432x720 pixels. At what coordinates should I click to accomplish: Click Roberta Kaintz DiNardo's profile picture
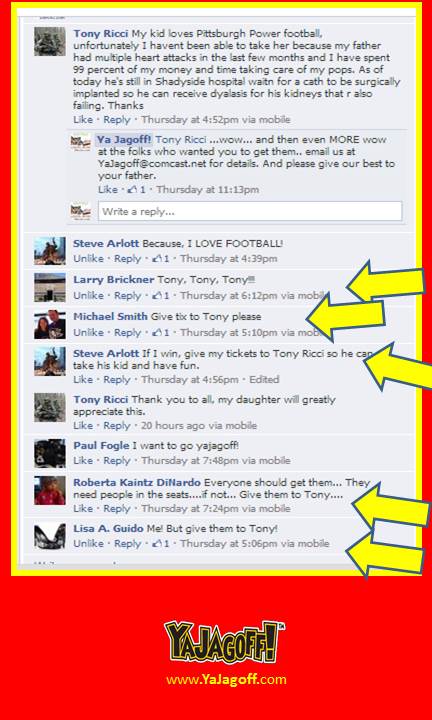tap(50, 490)
